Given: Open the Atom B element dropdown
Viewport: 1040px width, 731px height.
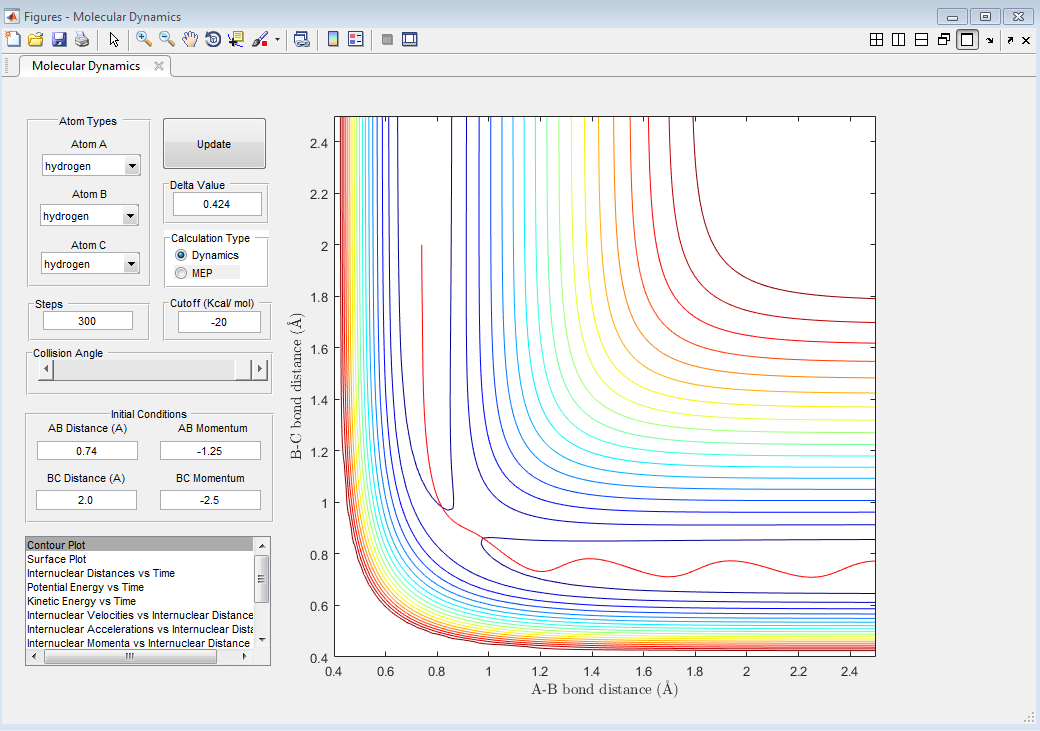Looking at the screenshot, I should tap(129, 216).
